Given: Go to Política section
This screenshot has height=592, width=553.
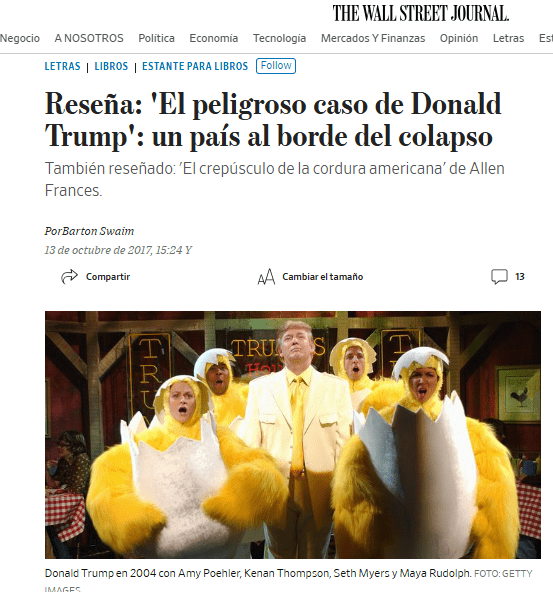Looking at the screenshot, I should (156, 38).
